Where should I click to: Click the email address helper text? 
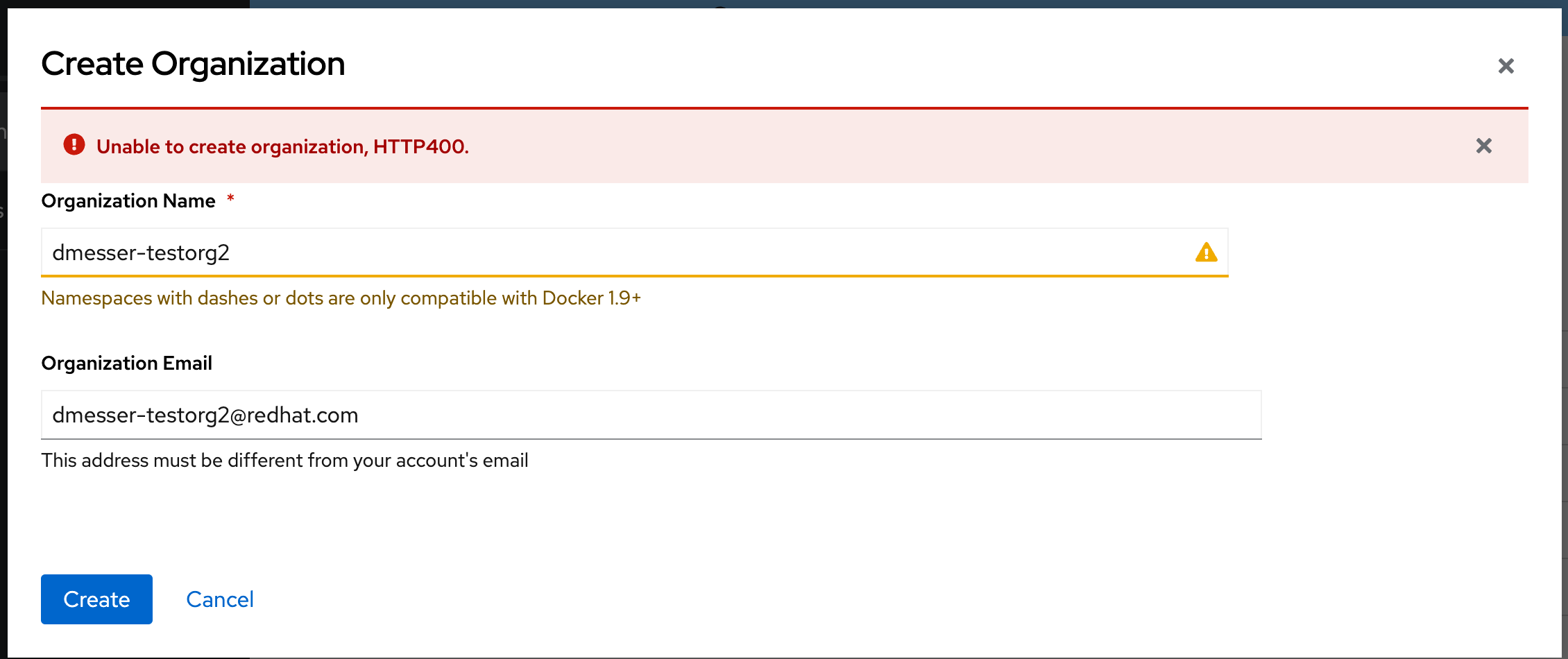284,461
